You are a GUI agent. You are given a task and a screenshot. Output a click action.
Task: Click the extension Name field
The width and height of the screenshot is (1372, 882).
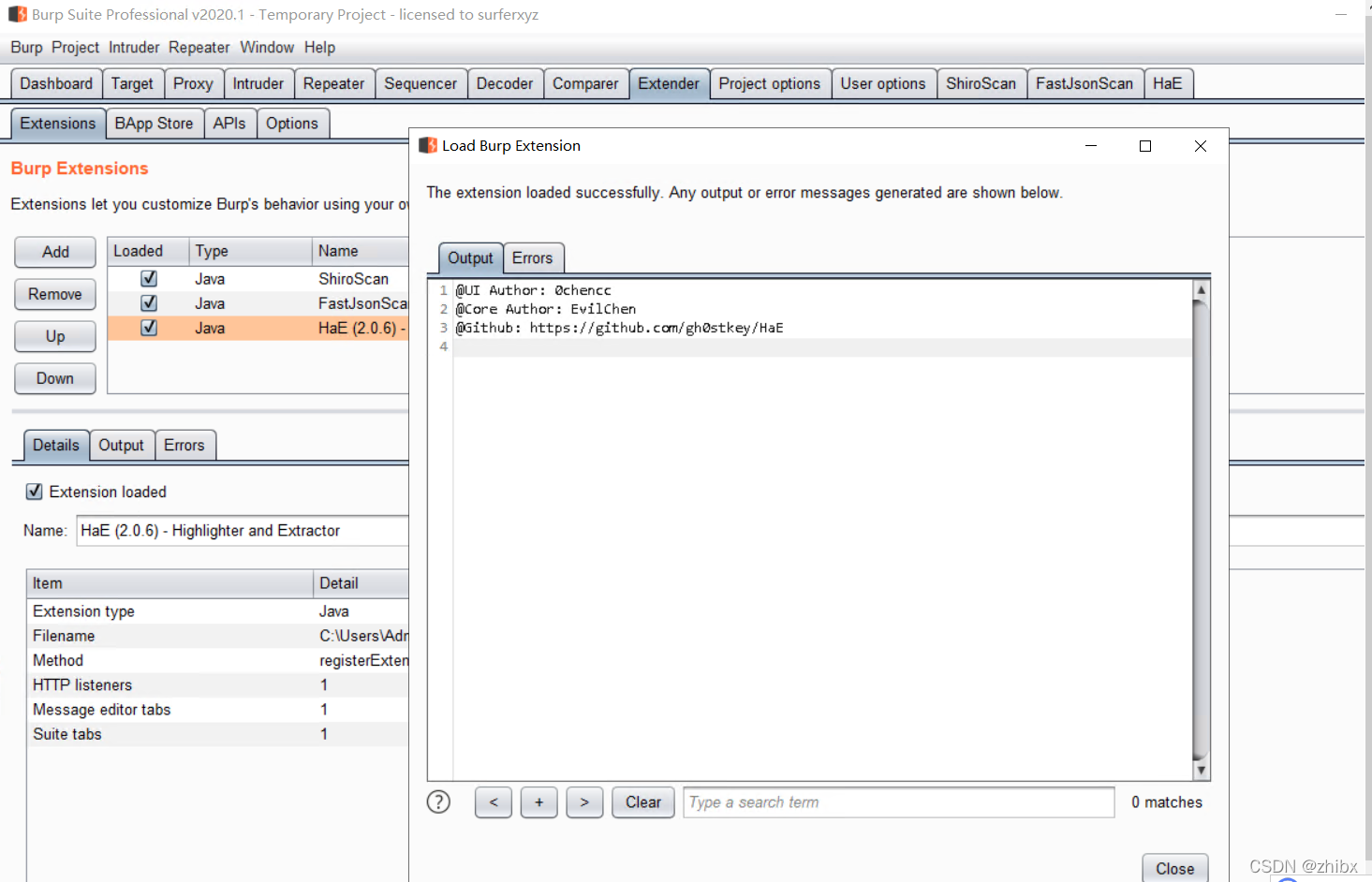(243, 531)
